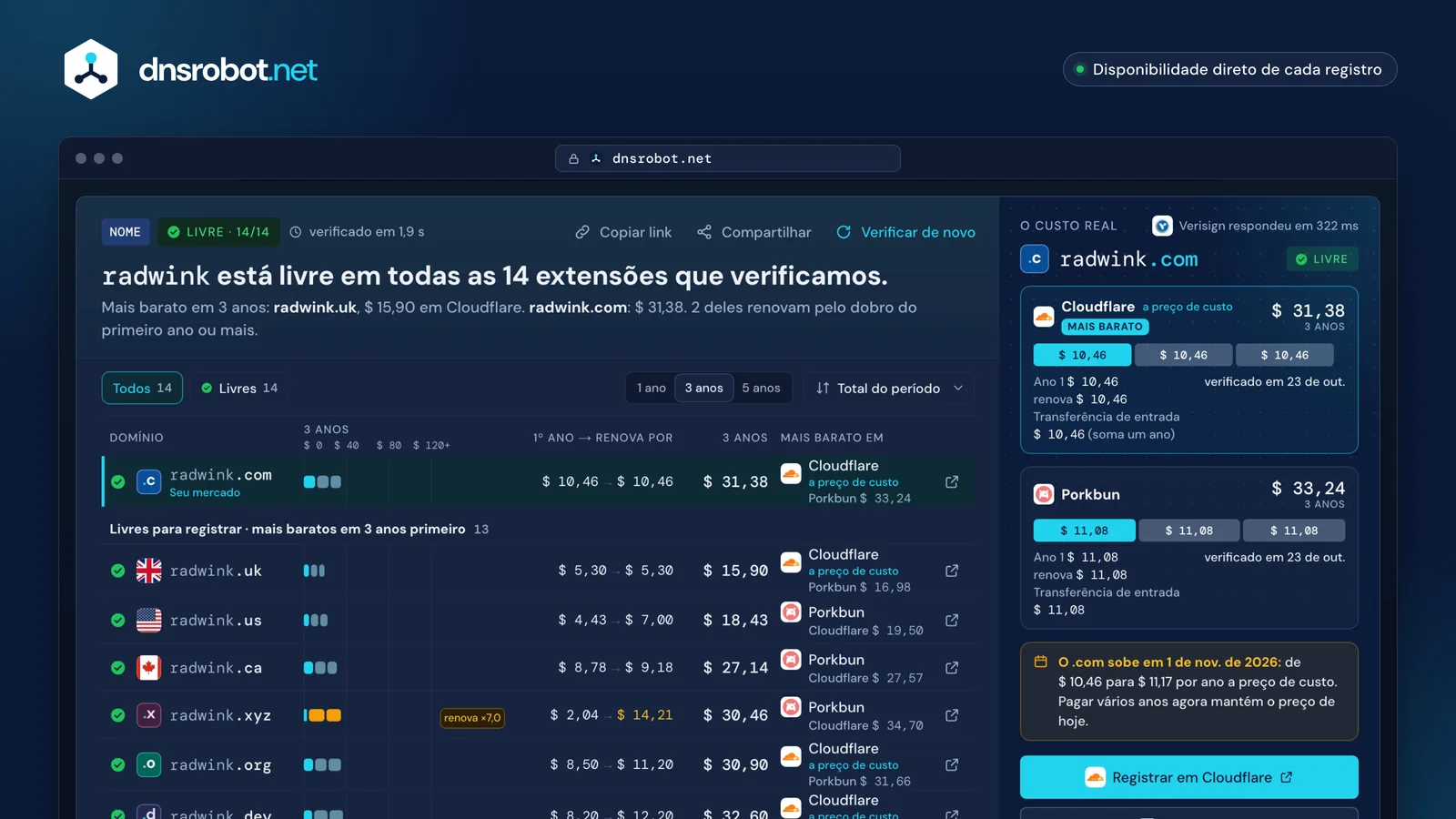Open external link icon in radwink.us row

pos(952,620)
